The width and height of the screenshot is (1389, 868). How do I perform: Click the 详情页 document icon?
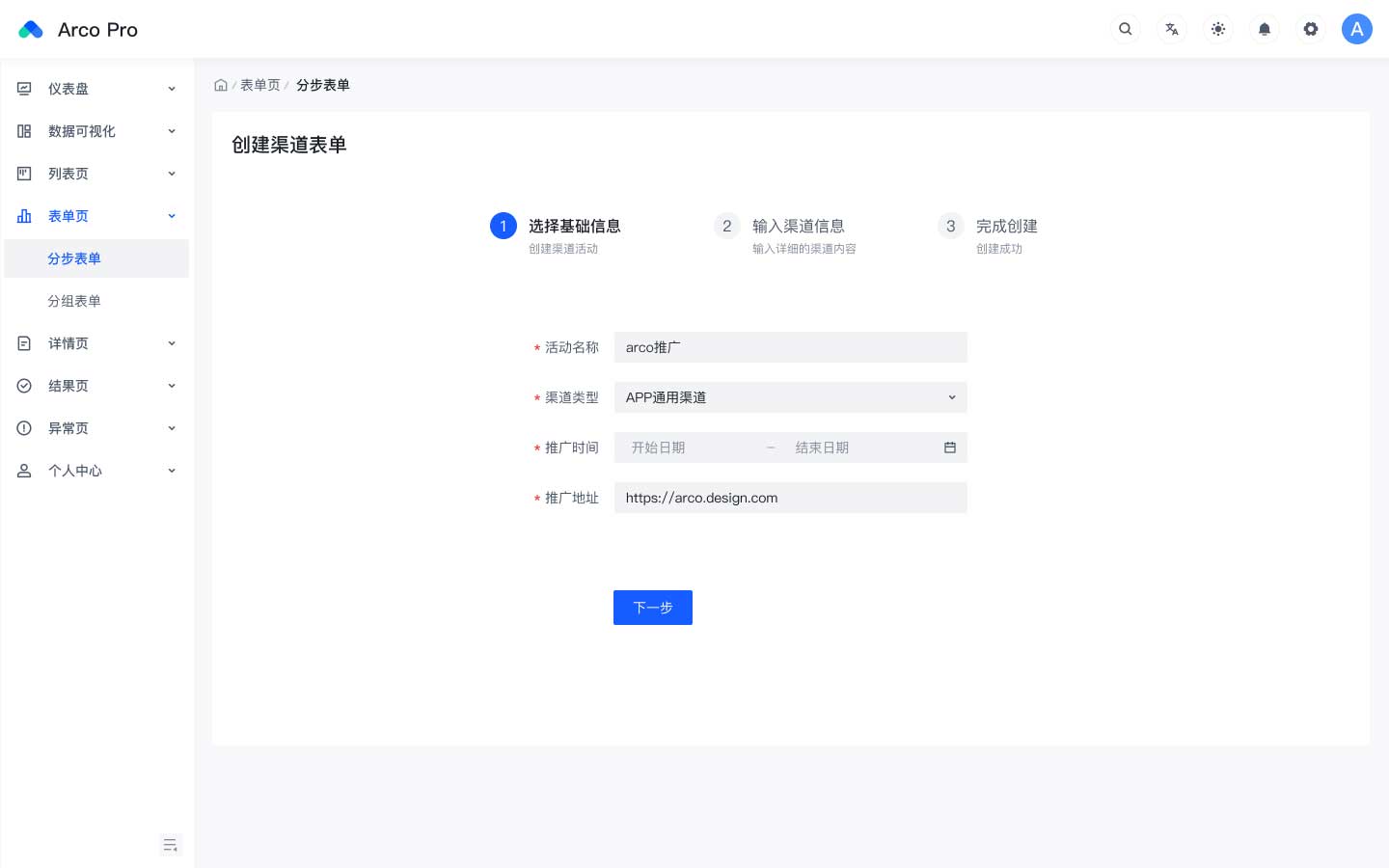pos(24,343)
